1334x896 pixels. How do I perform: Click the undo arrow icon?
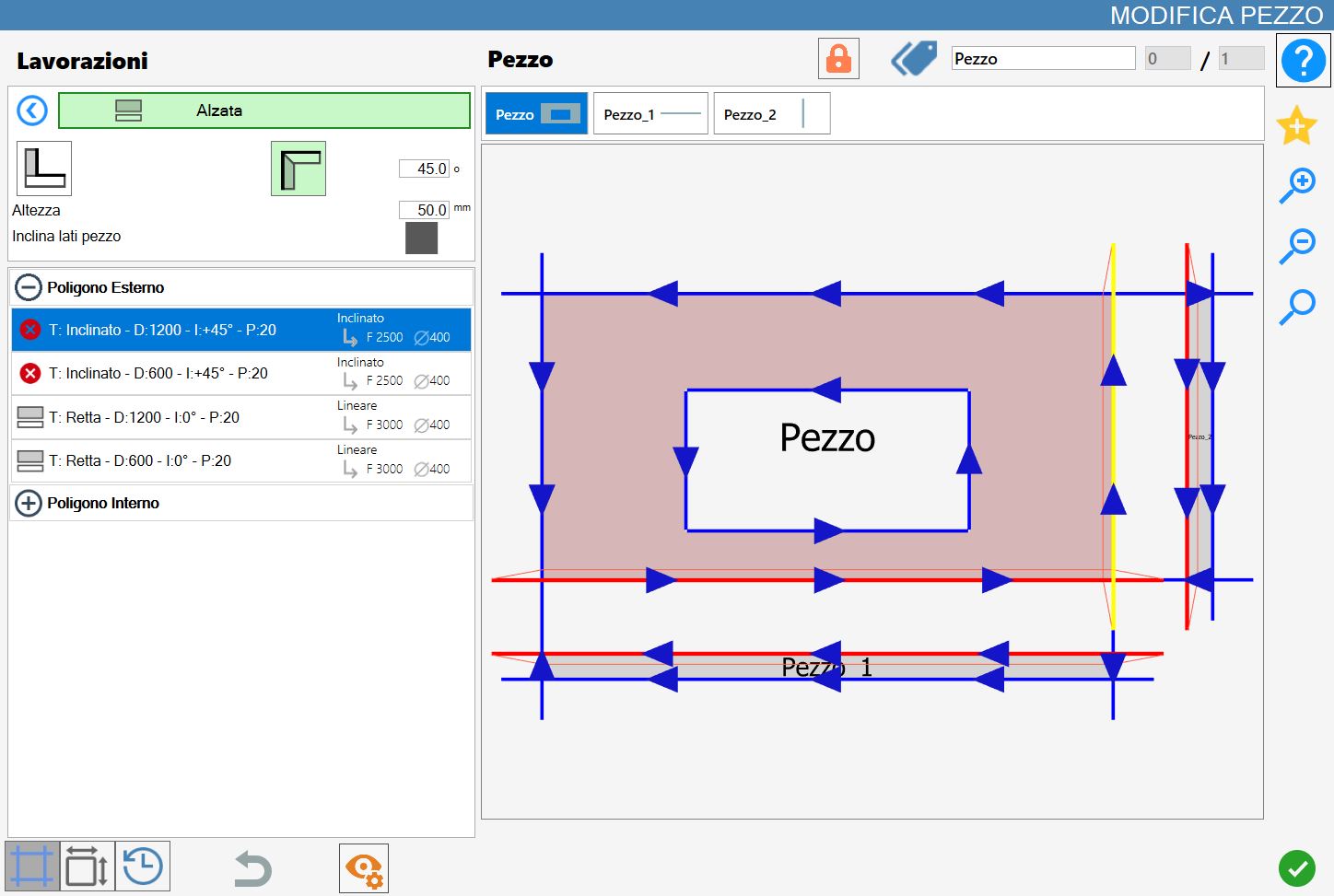coord(252,868)
